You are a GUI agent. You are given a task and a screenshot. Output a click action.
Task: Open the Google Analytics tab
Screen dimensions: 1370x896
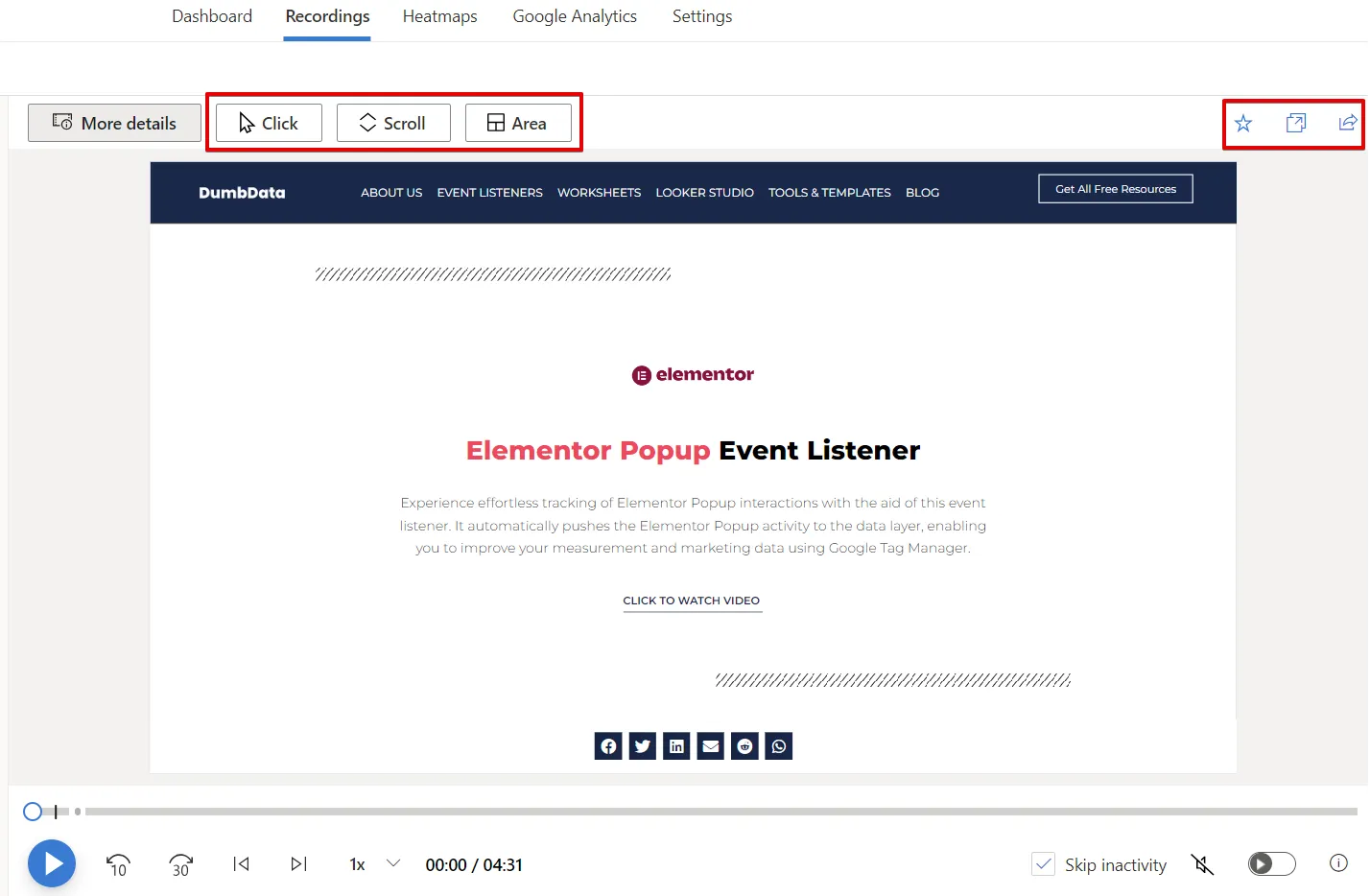(x=575, y=16)
